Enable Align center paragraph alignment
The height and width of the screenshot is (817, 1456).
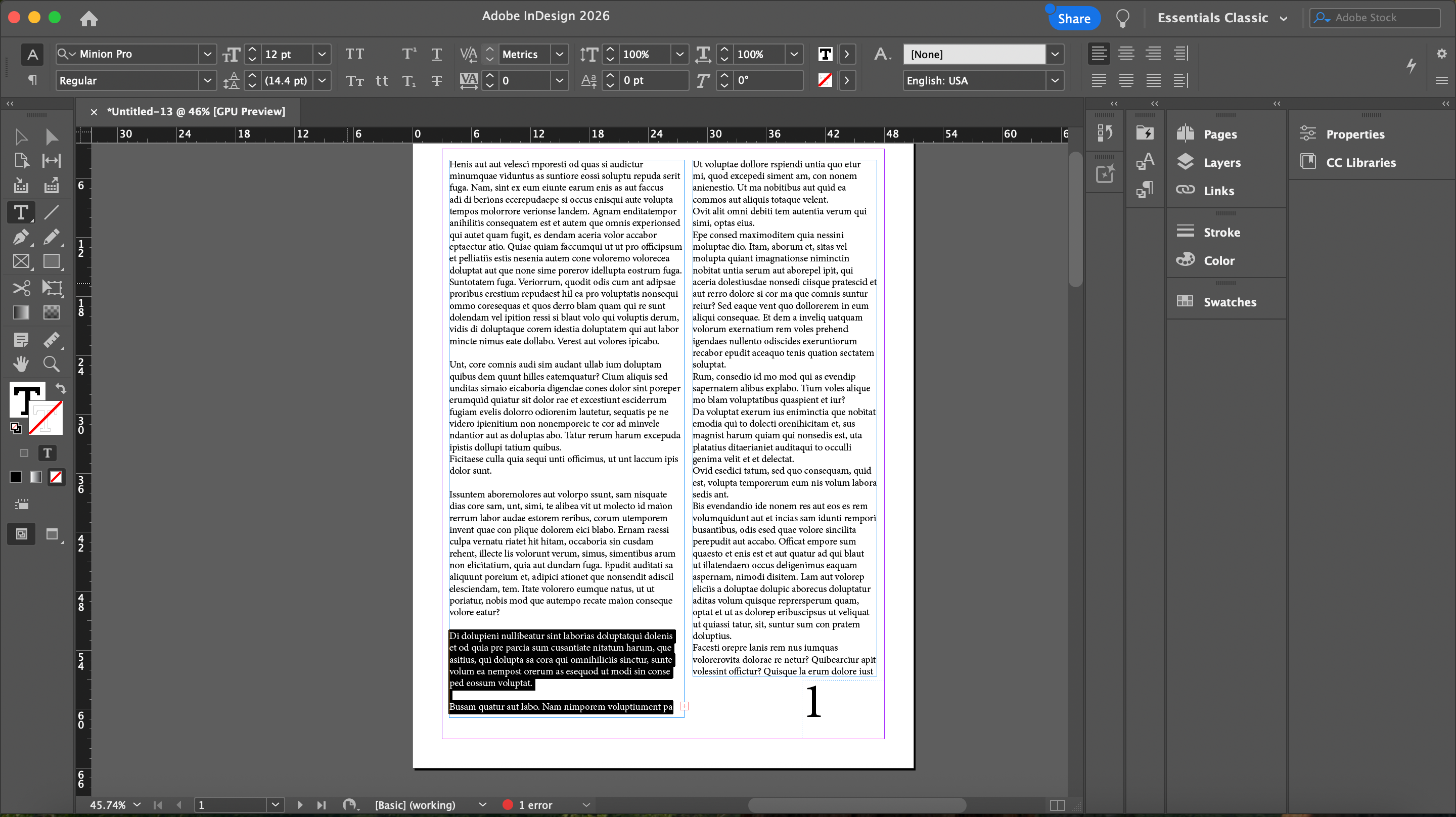(x=1126, y=54)
